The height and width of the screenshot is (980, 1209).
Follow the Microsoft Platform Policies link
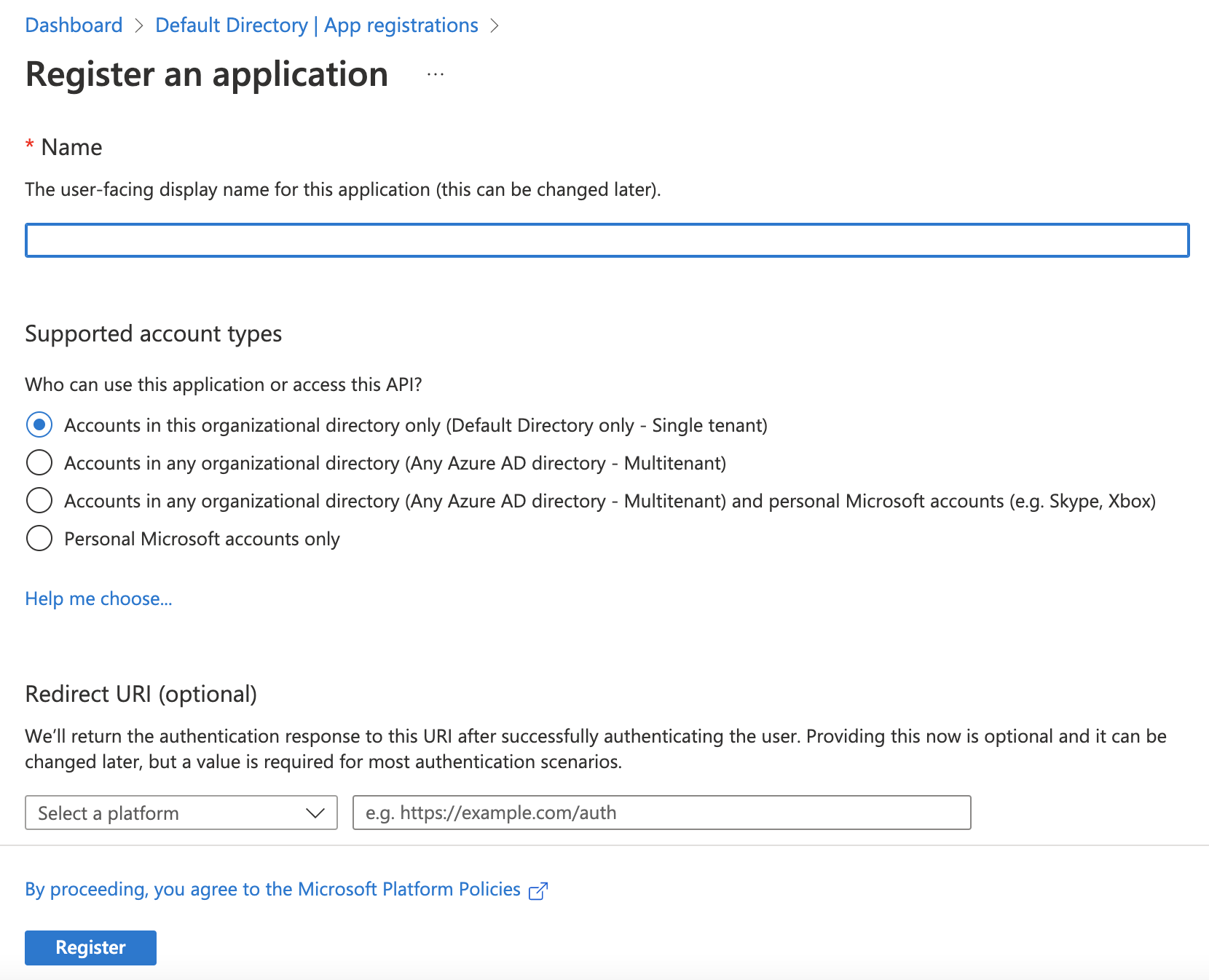coord(272,889)
